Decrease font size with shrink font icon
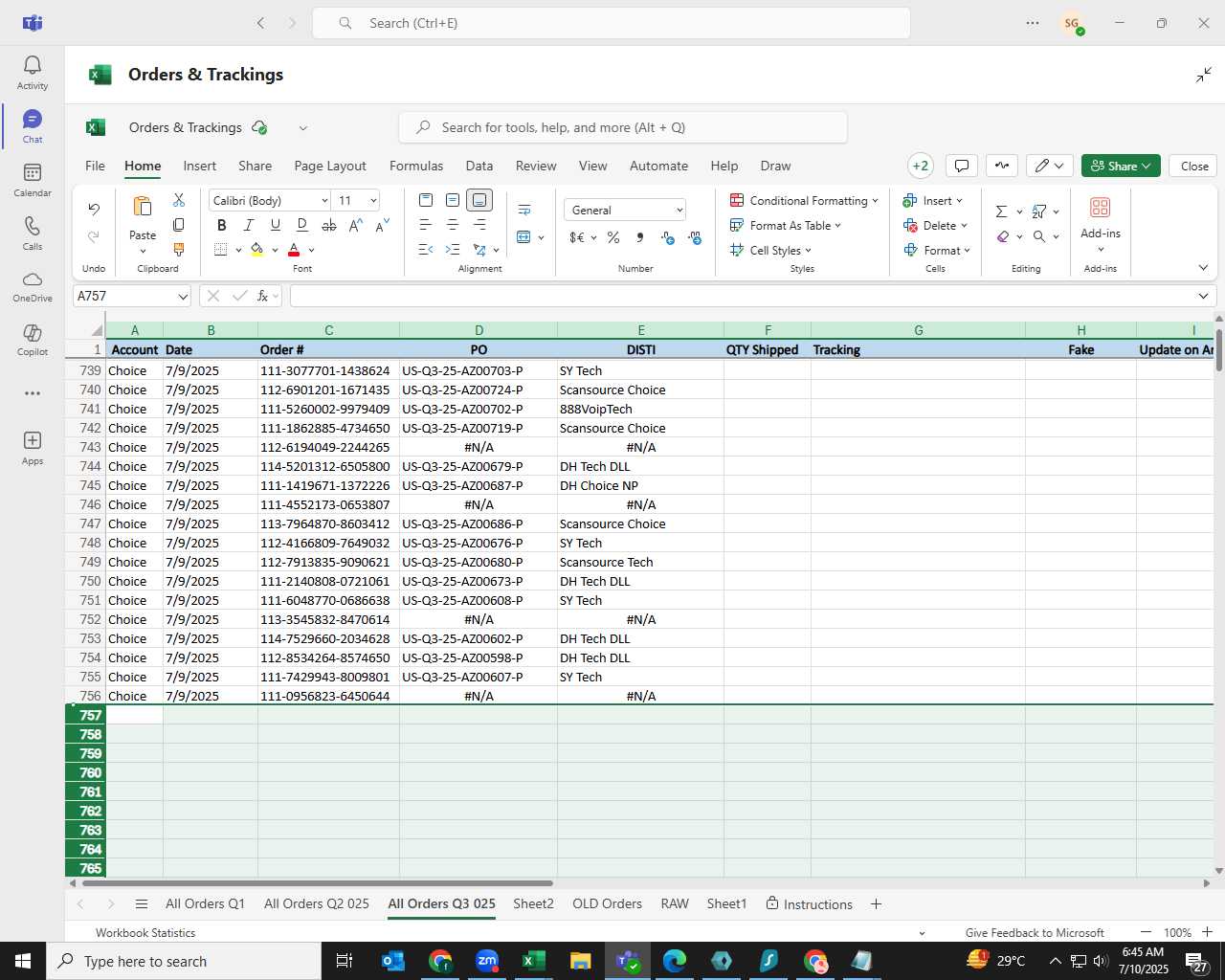Screen dimensions: 1225x980 coord(382,225)
